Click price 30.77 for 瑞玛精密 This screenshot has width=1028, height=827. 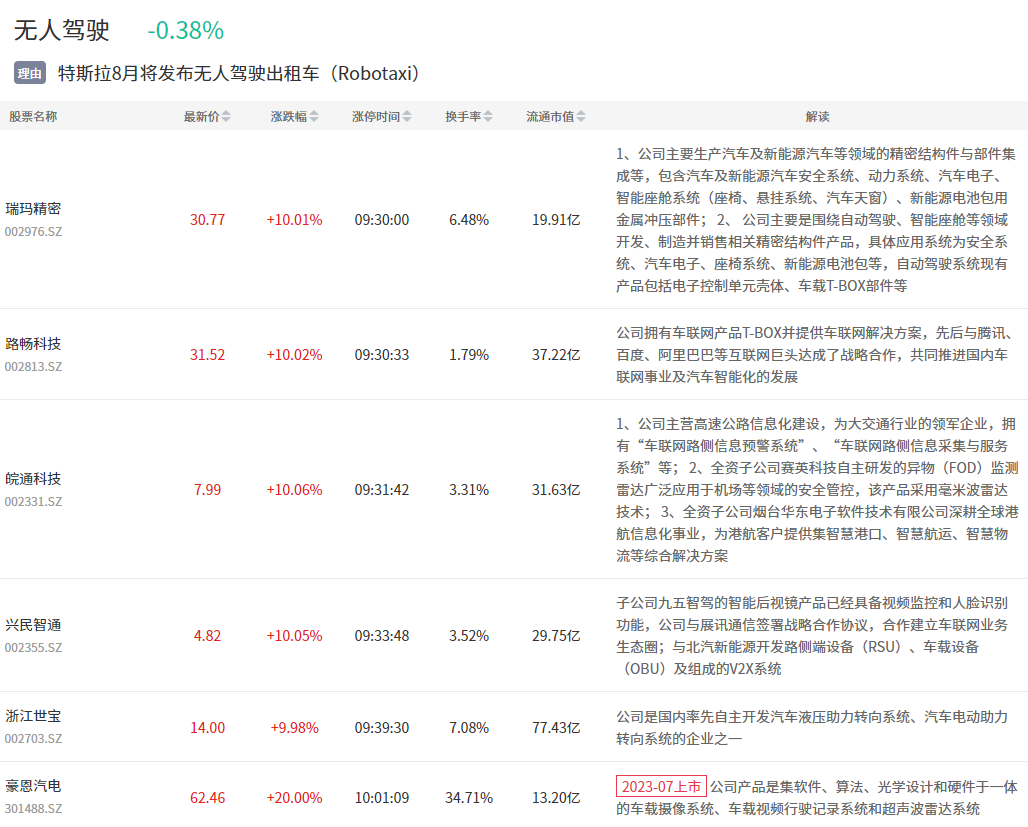click(207, 220)
